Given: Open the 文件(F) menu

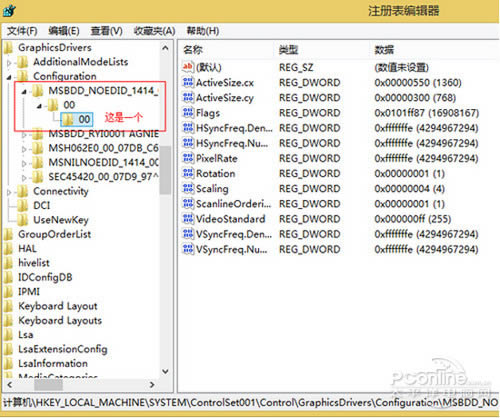Looking at the screenshot, I should pyautogui.click(x=22, y=31).
